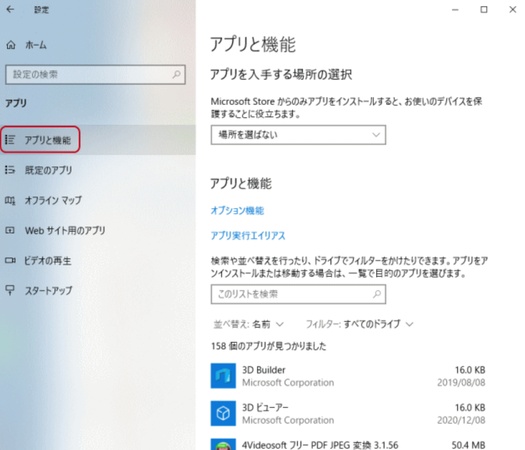525x450 pixels.
Task: Click the search icon in このリストを検索 box
Action: [x=377, y=294]
